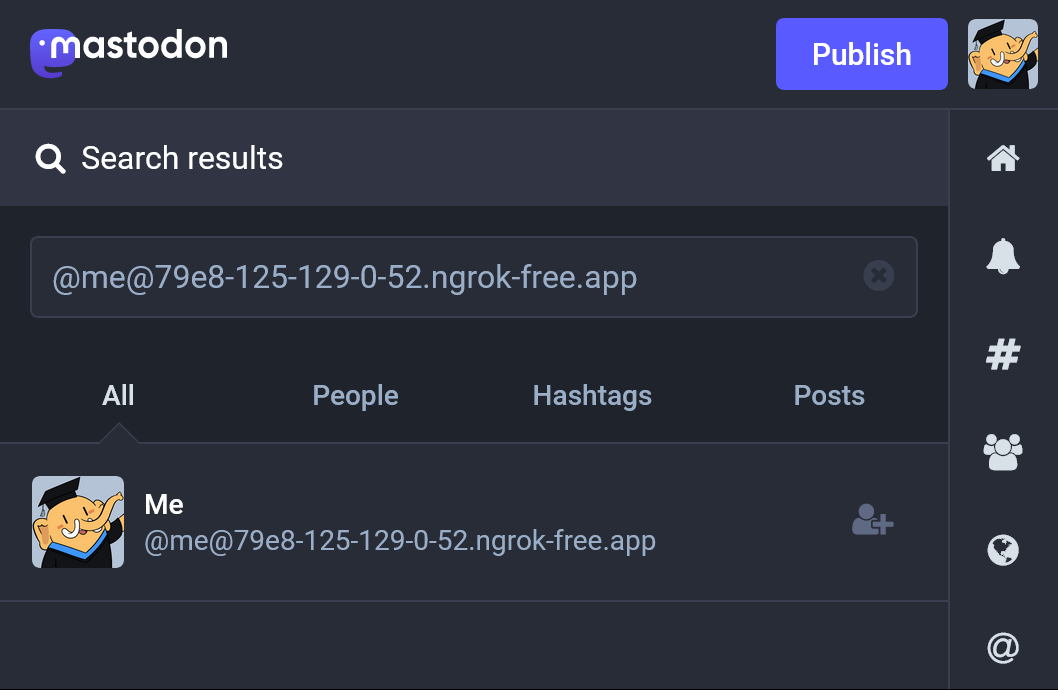The image size is (1058, 690).
Task: Switch to the Hashtags tab
Action: coord(591,395)
